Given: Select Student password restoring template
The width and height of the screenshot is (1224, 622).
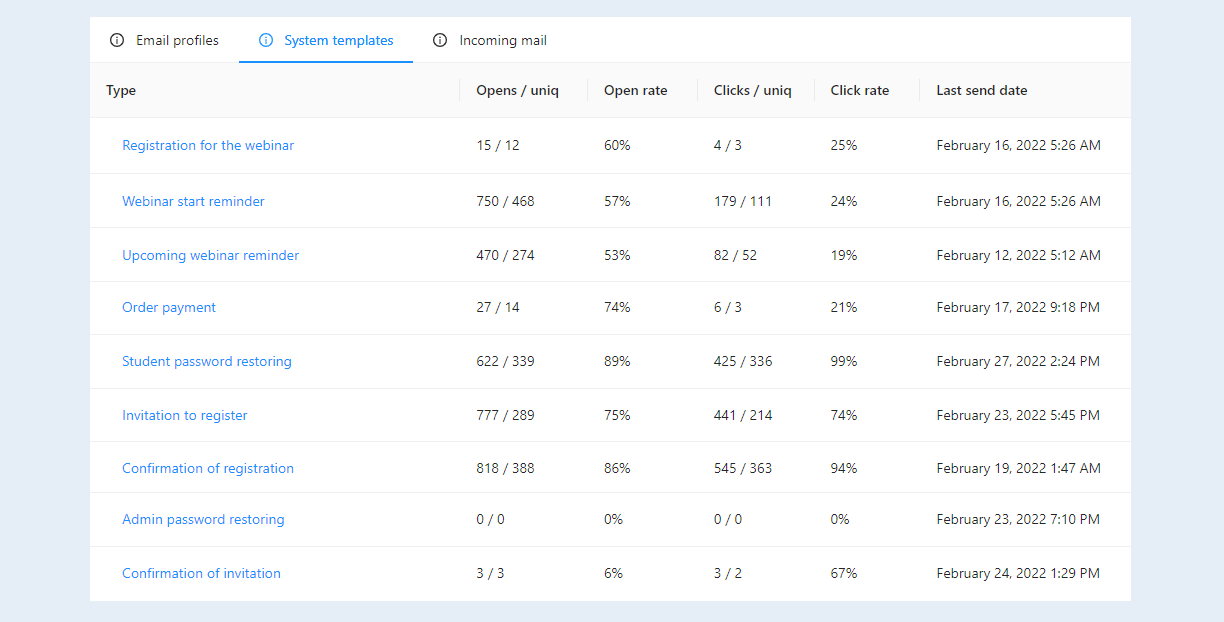Looking at the screenshot, I should coord(207,361).
